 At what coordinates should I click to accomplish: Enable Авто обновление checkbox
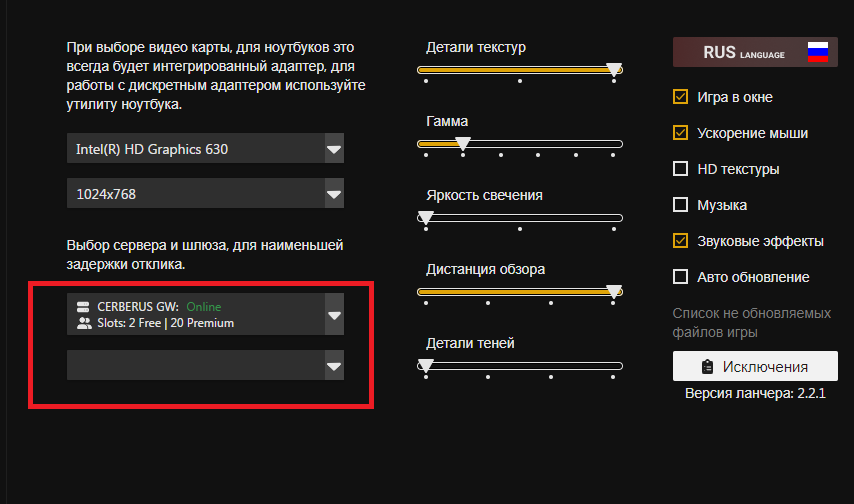(681, 277)
